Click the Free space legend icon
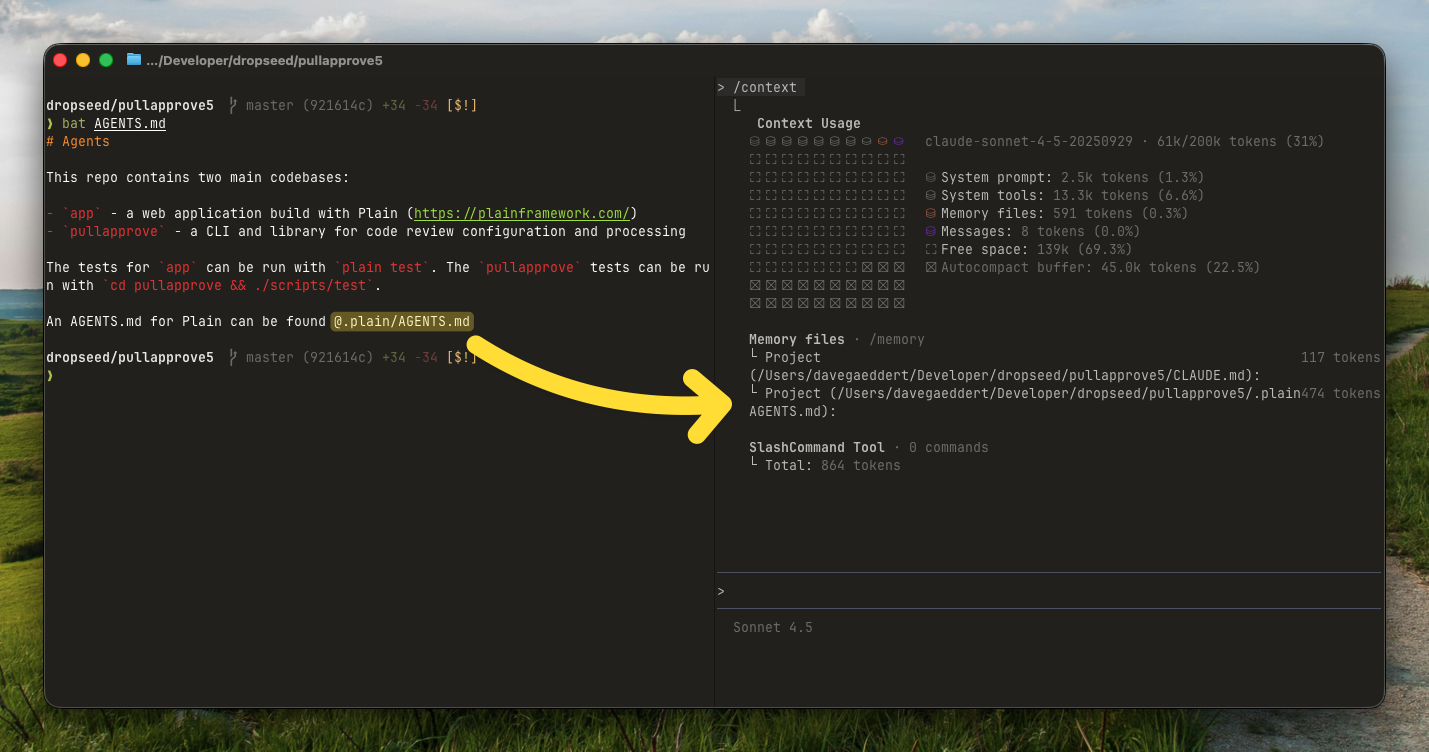1429x752 pixels. [931, 250]
